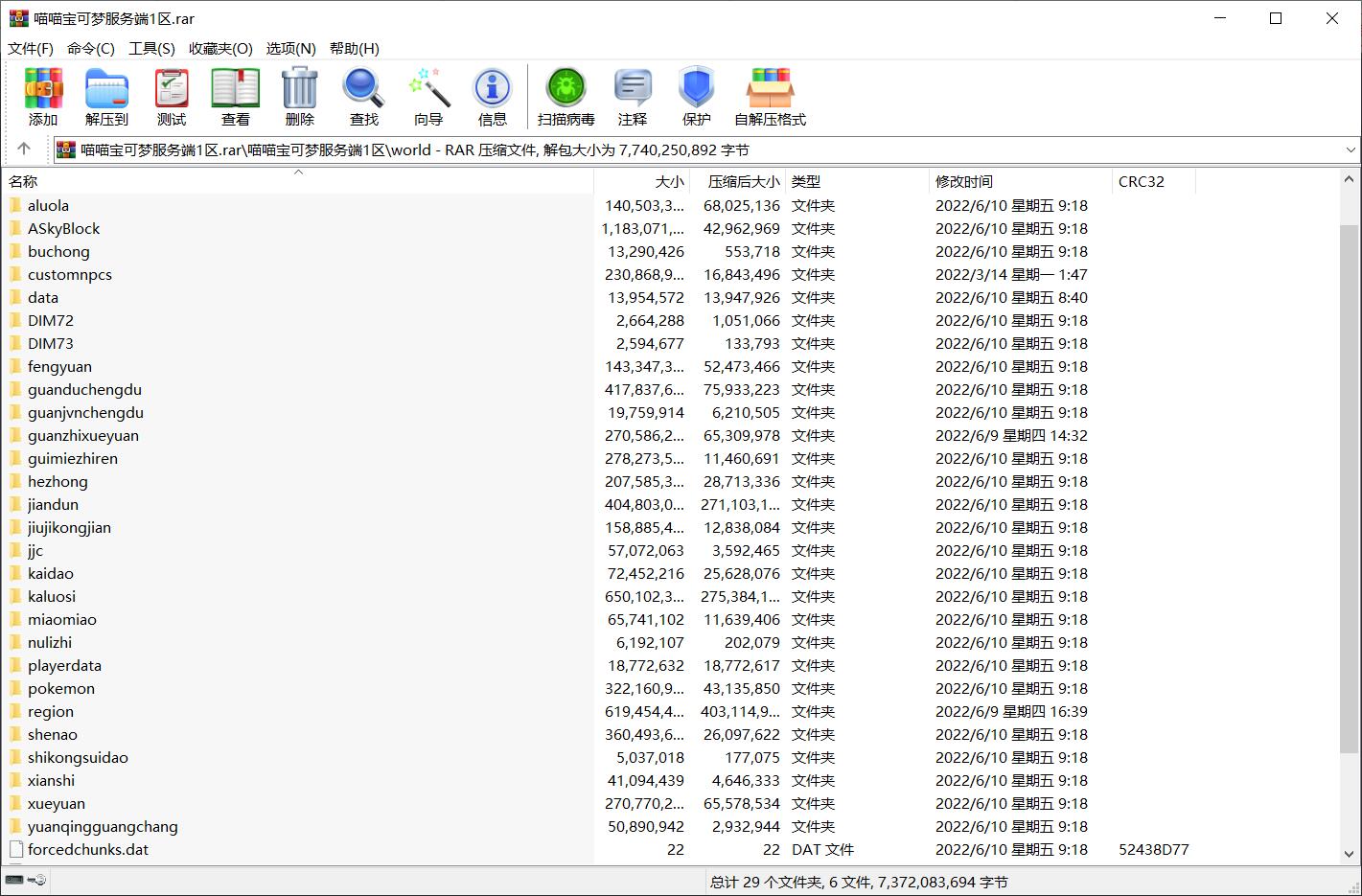Screen dimensions: 1362x896
Task: Select the DIM73 folder name
Action: point(51,343)
